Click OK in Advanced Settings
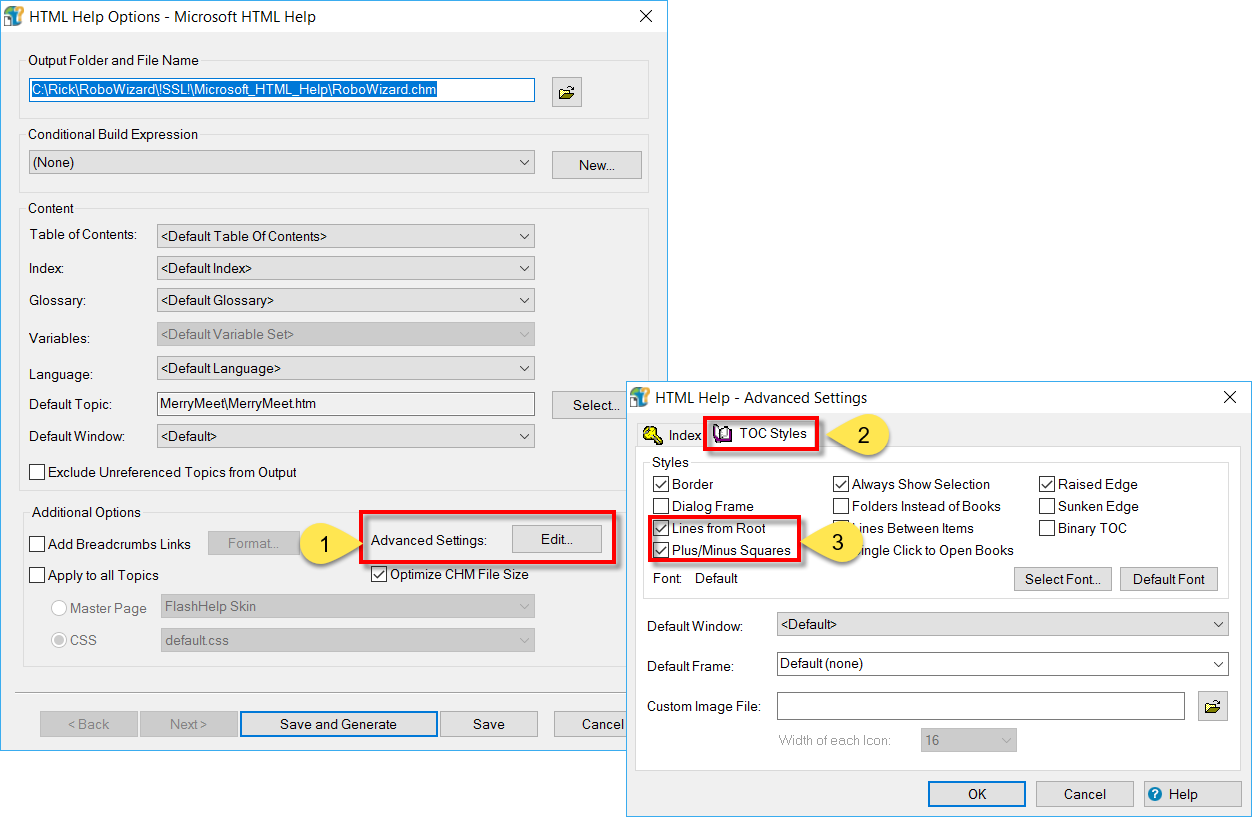This screenshot has height=817, width=1252. point(977,794)
